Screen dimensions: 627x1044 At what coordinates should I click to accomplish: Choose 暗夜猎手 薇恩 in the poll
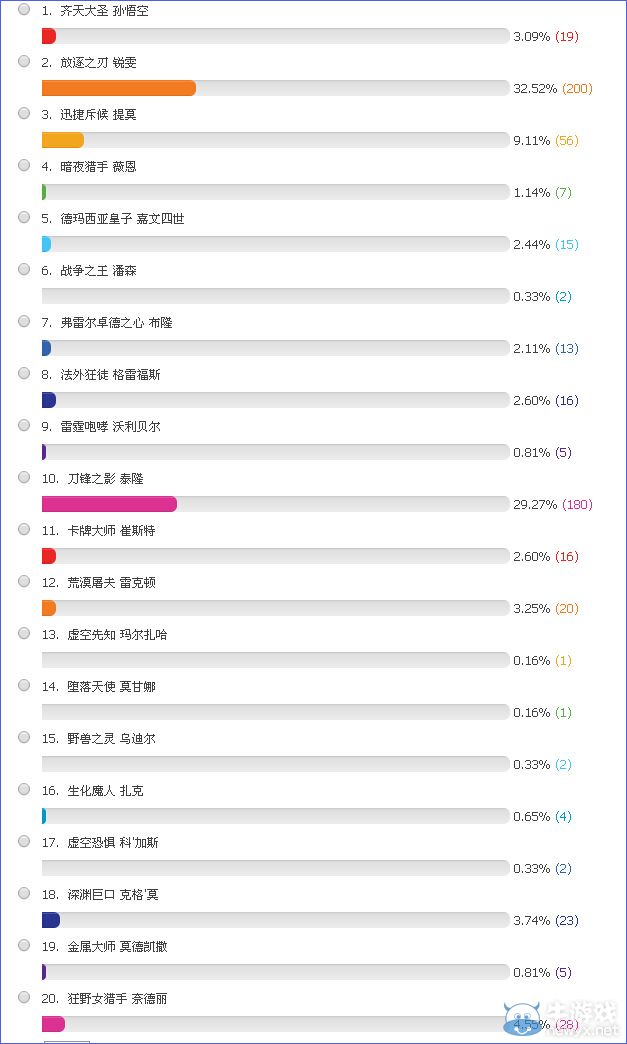[23, 166]
